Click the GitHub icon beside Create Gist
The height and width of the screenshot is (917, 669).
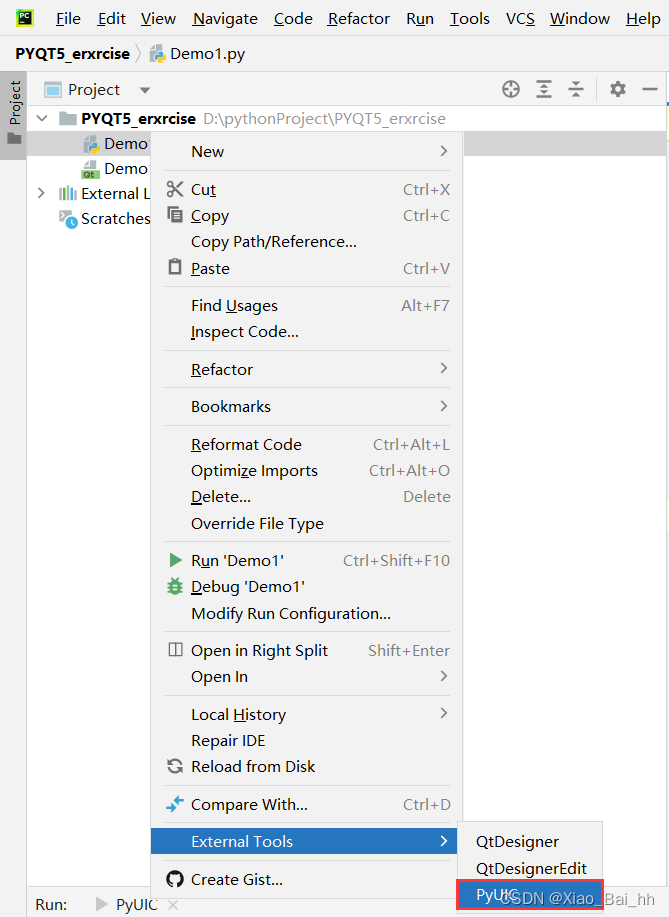(x=175, y=879)
